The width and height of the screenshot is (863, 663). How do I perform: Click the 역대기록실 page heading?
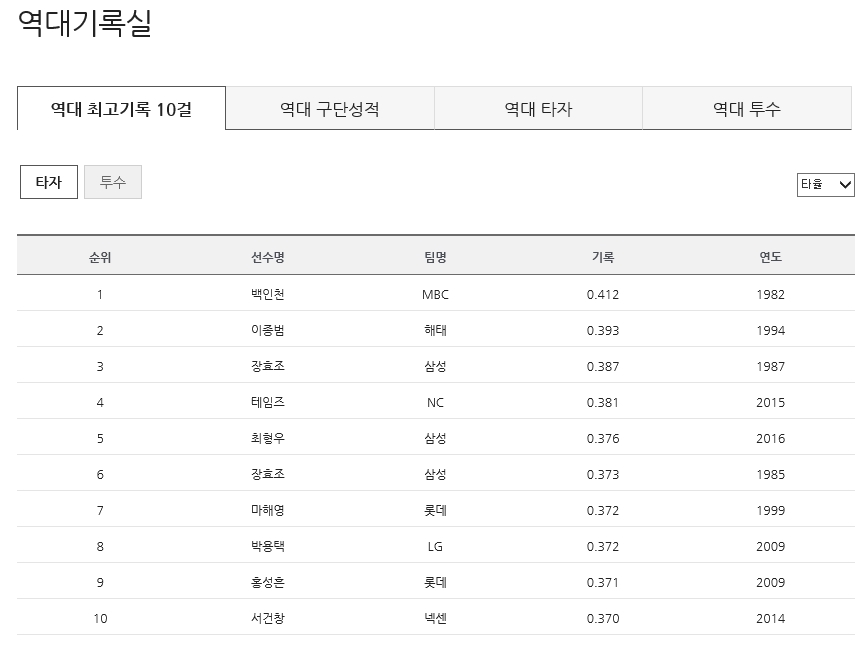click(85, 23)
